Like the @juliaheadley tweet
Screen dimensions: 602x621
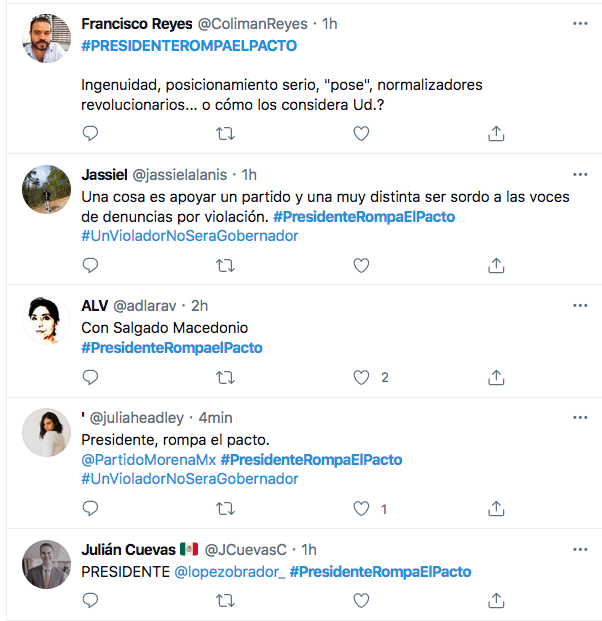pyautogui.click(x=362, y=509)
